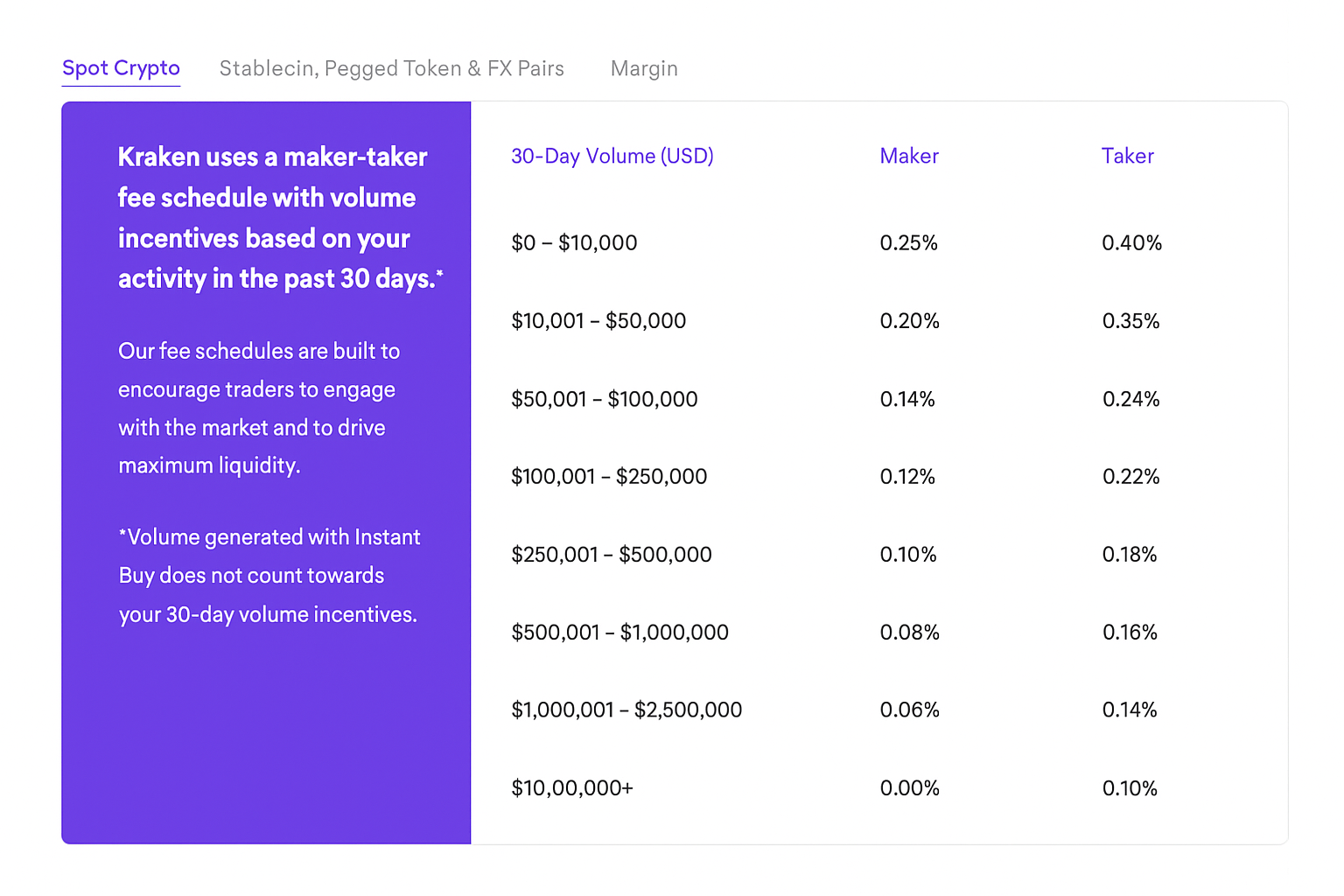The width and height of the screenshot is (1344, 896).
Task: Click the $1,000,001 – $2,500,000 volume row
Action: click(626, 710)
